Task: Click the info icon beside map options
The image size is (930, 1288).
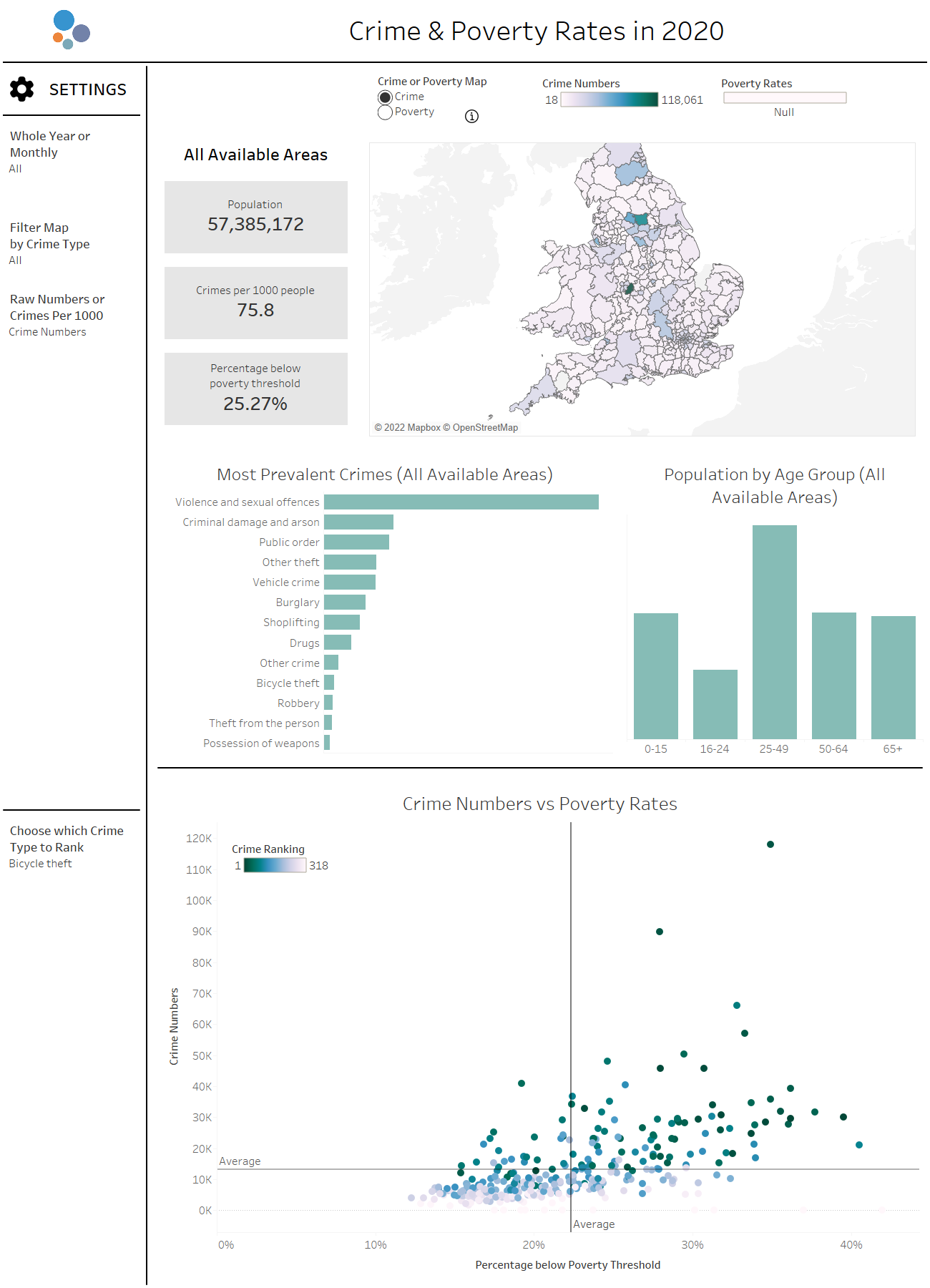Action: [471, 117]
